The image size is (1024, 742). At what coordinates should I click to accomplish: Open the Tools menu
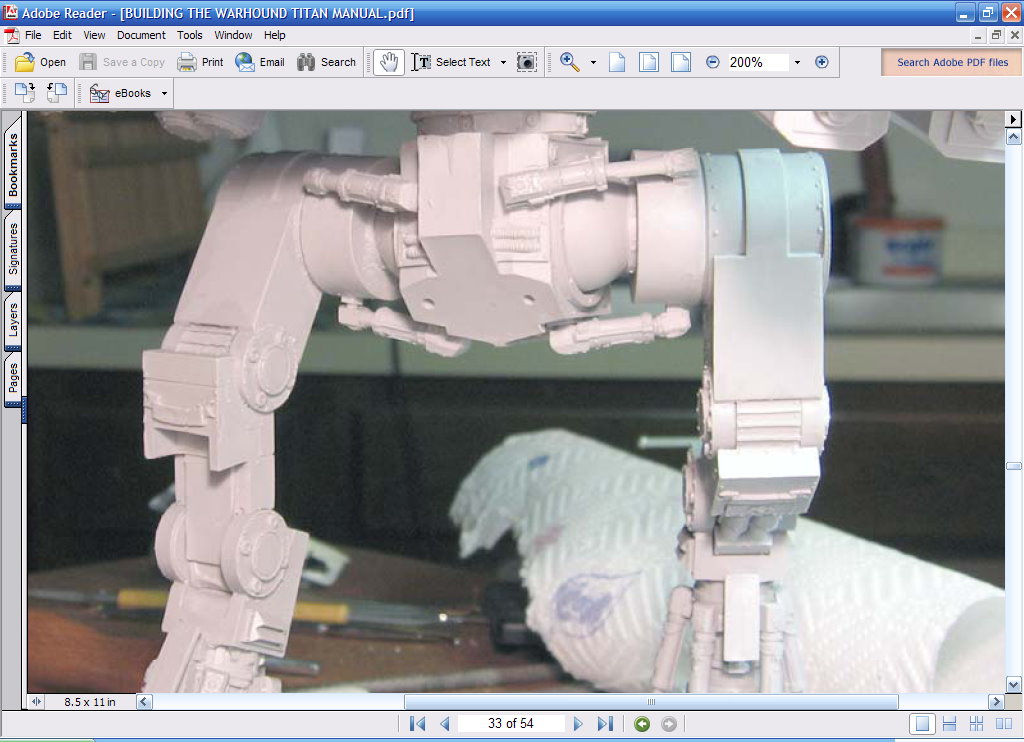(189, 35)
